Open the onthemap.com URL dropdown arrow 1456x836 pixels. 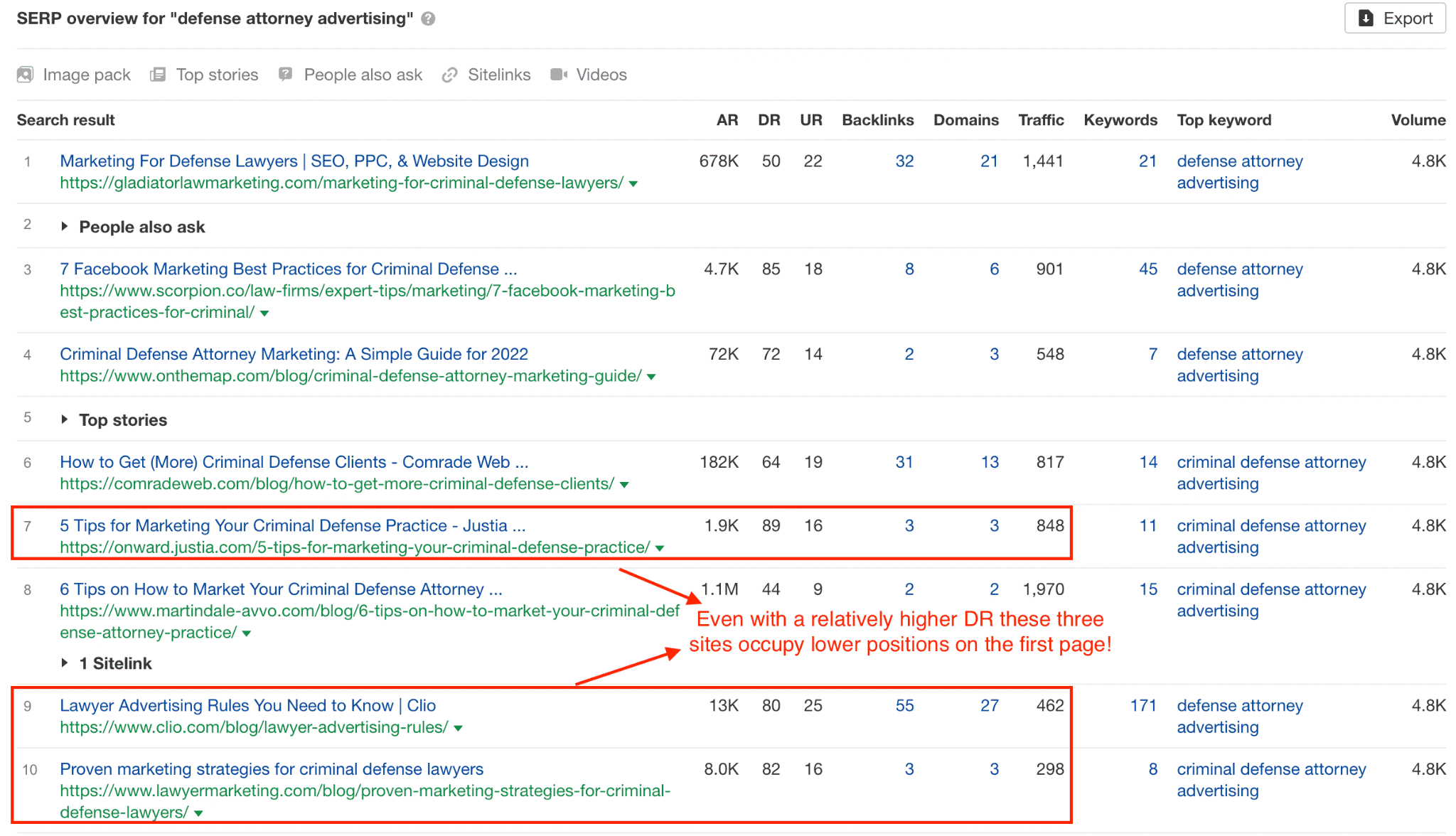pyautogui.click(x=651, y=377)
